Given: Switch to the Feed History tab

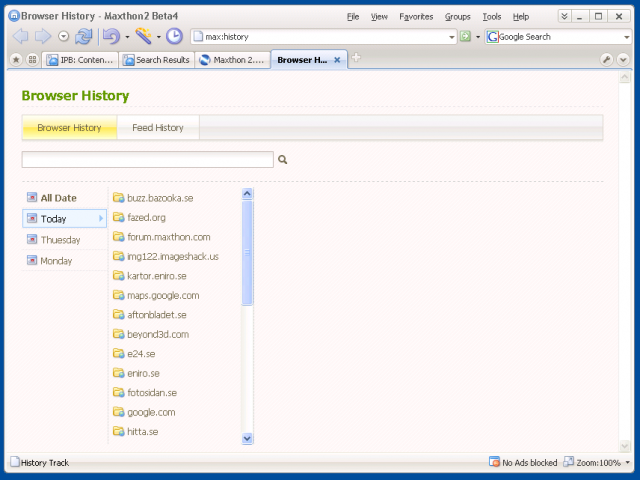Looking at the screenshot, I should click(158, 128).
